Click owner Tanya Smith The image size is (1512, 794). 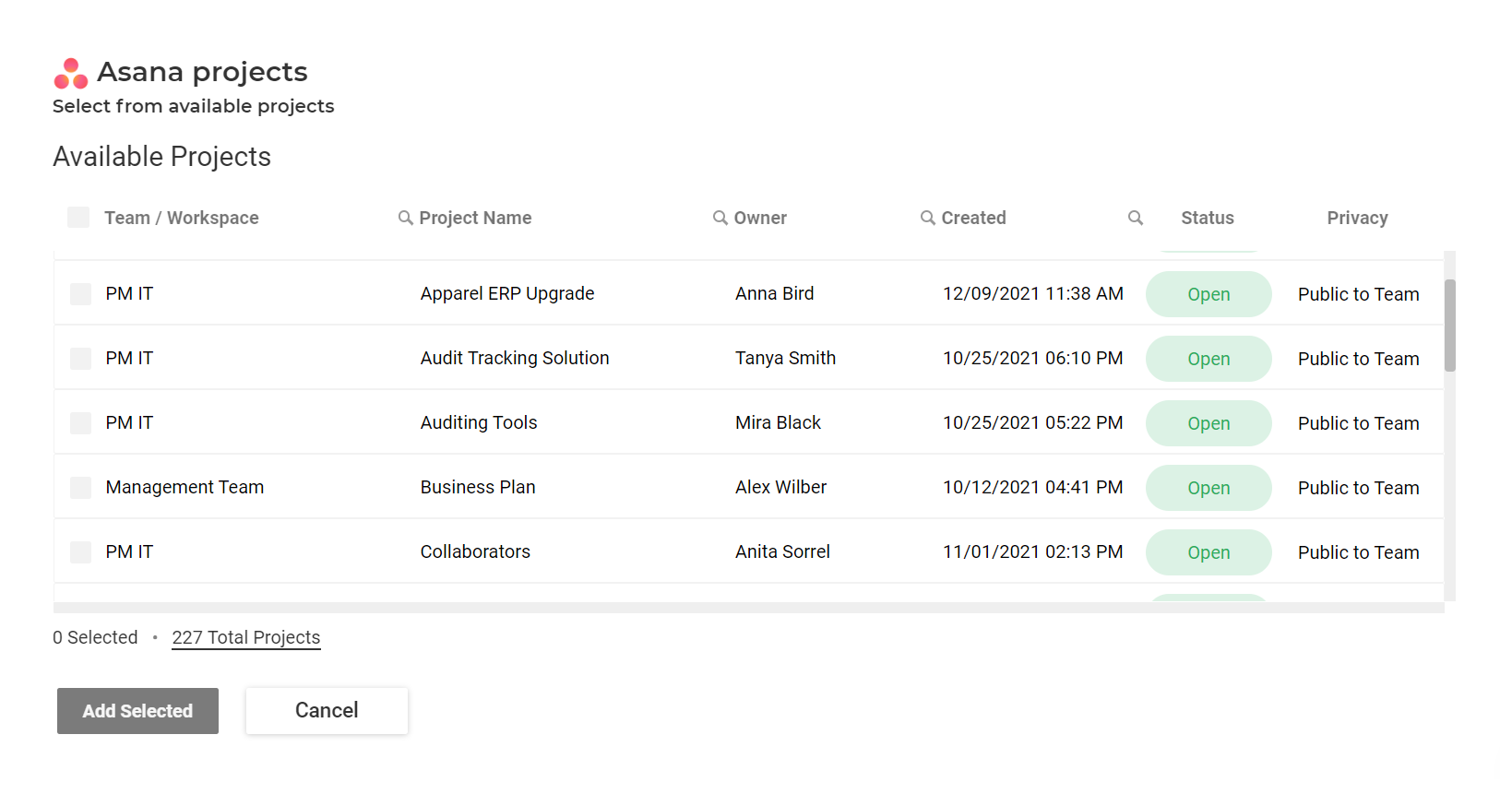[785, 358]
